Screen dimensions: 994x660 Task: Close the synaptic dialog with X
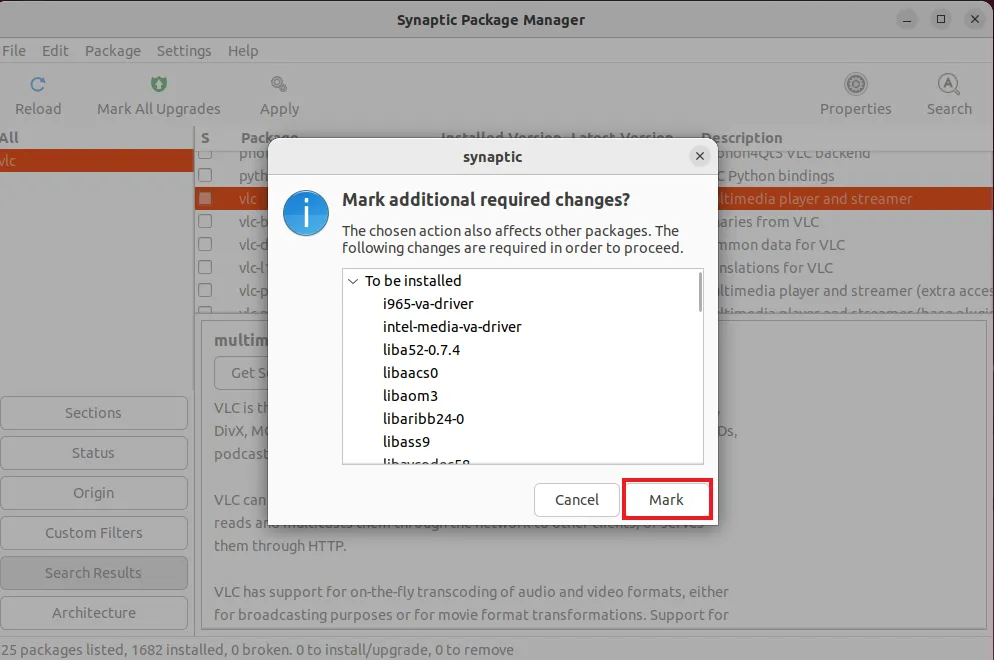click(x=699, y=156)
